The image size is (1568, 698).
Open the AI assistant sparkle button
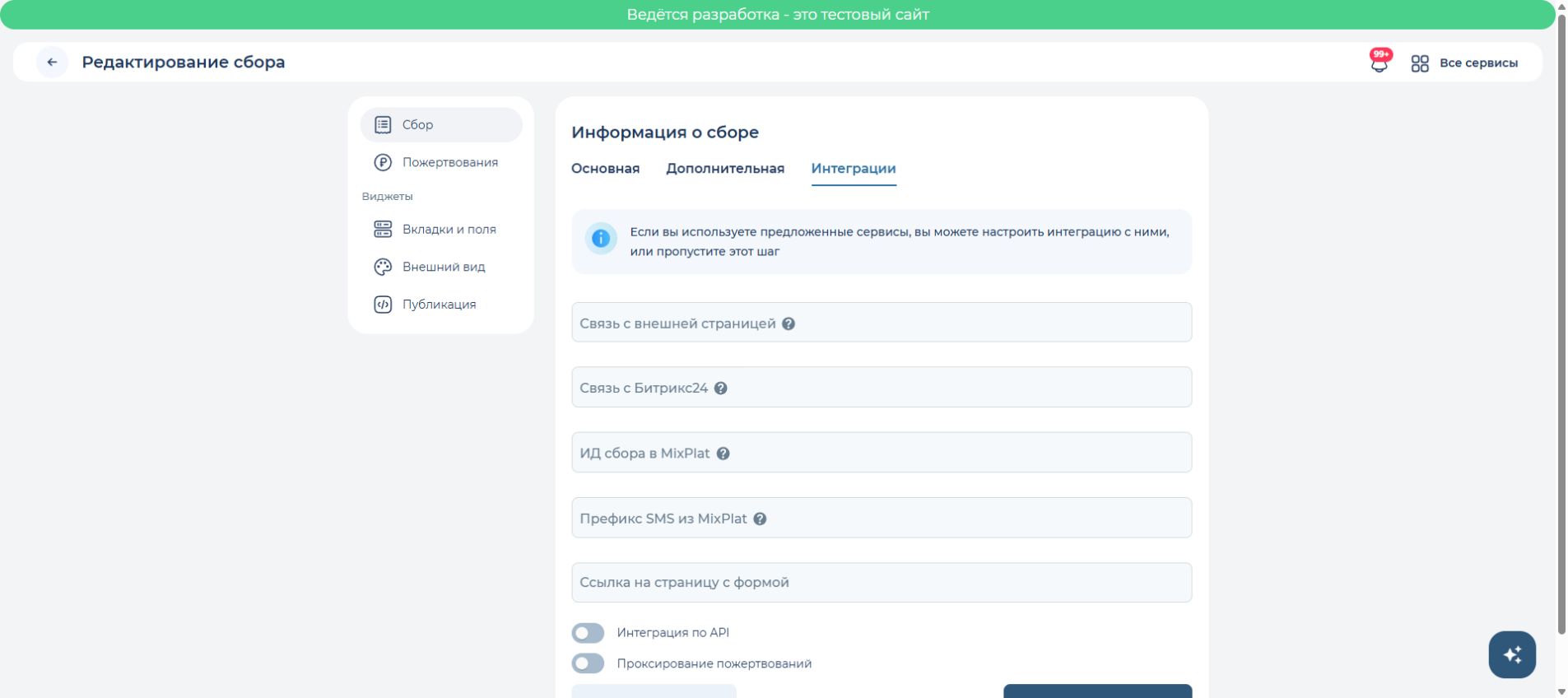point(1512,654)
